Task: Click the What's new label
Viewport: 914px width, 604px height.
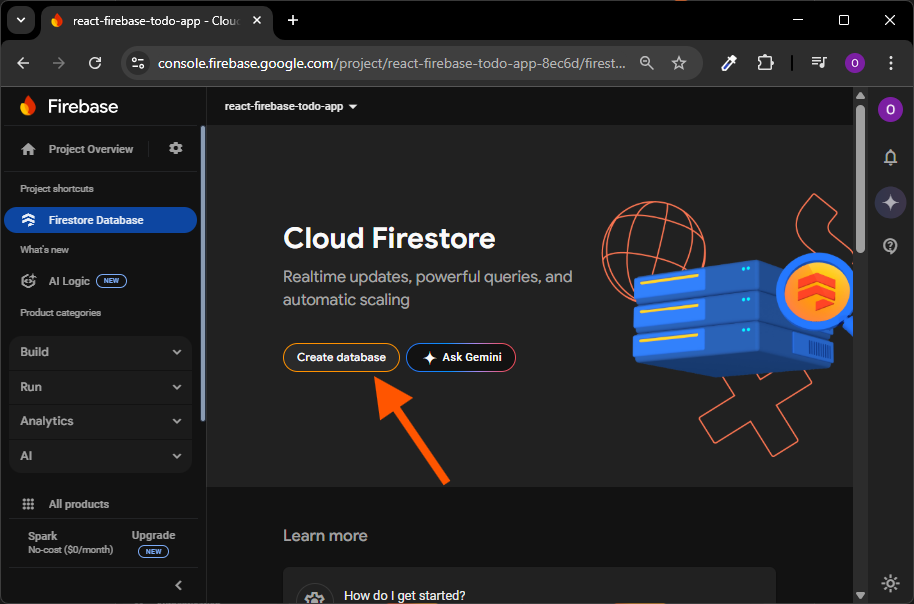Action: pyautogui.click(x=44, y=250)
